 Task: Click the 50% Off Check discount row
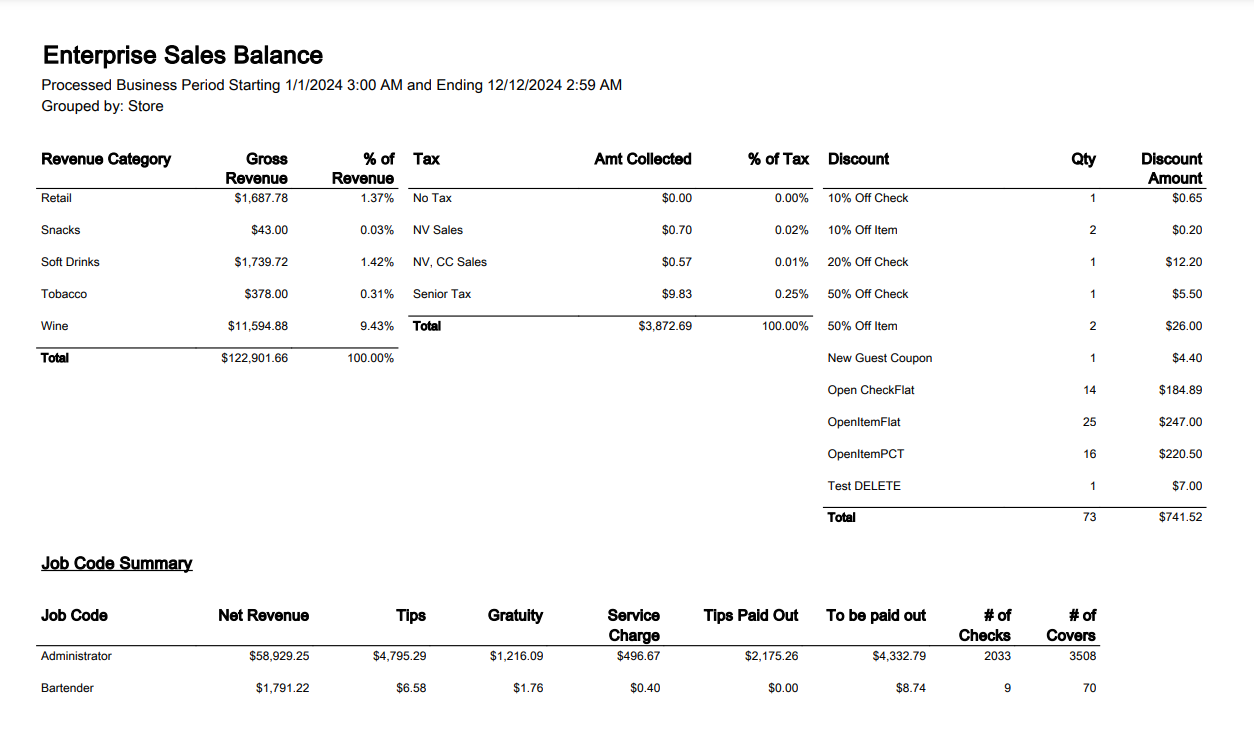(x=868, y=294)
